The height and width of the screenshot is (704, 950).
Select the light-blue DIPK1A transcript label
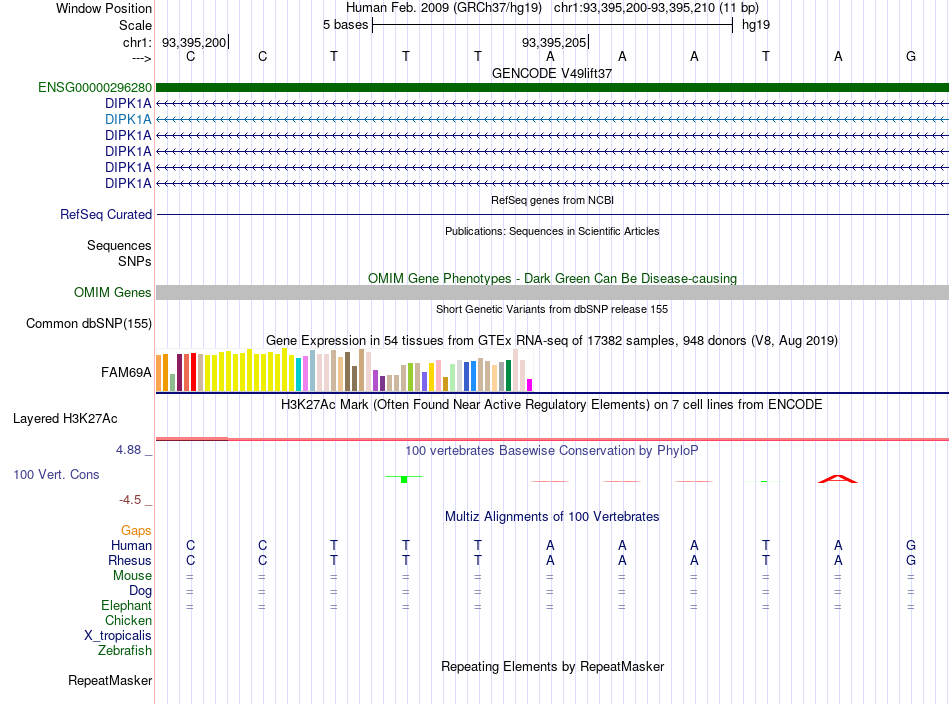128,119
